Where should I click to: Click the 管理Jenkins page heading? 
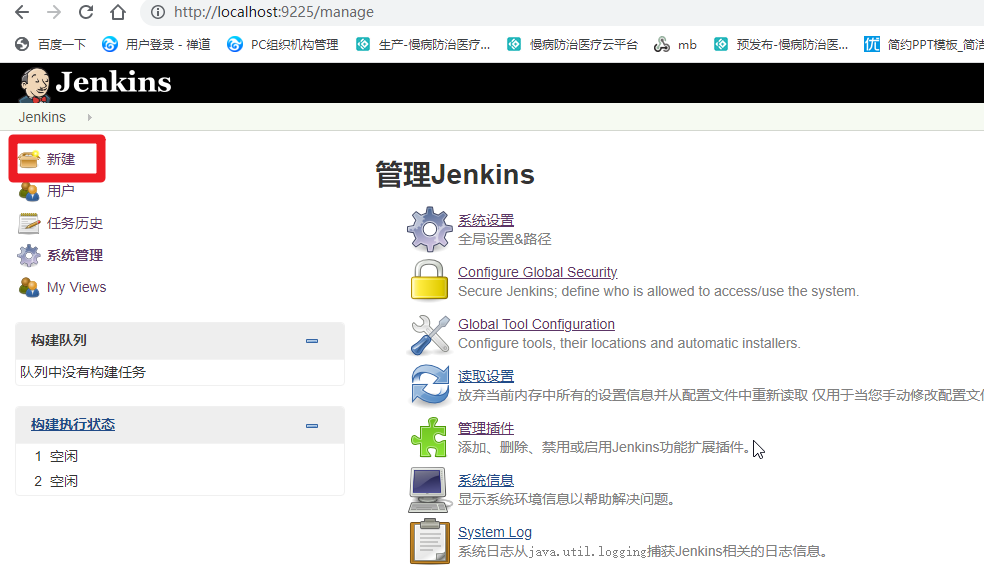point(454,175)
